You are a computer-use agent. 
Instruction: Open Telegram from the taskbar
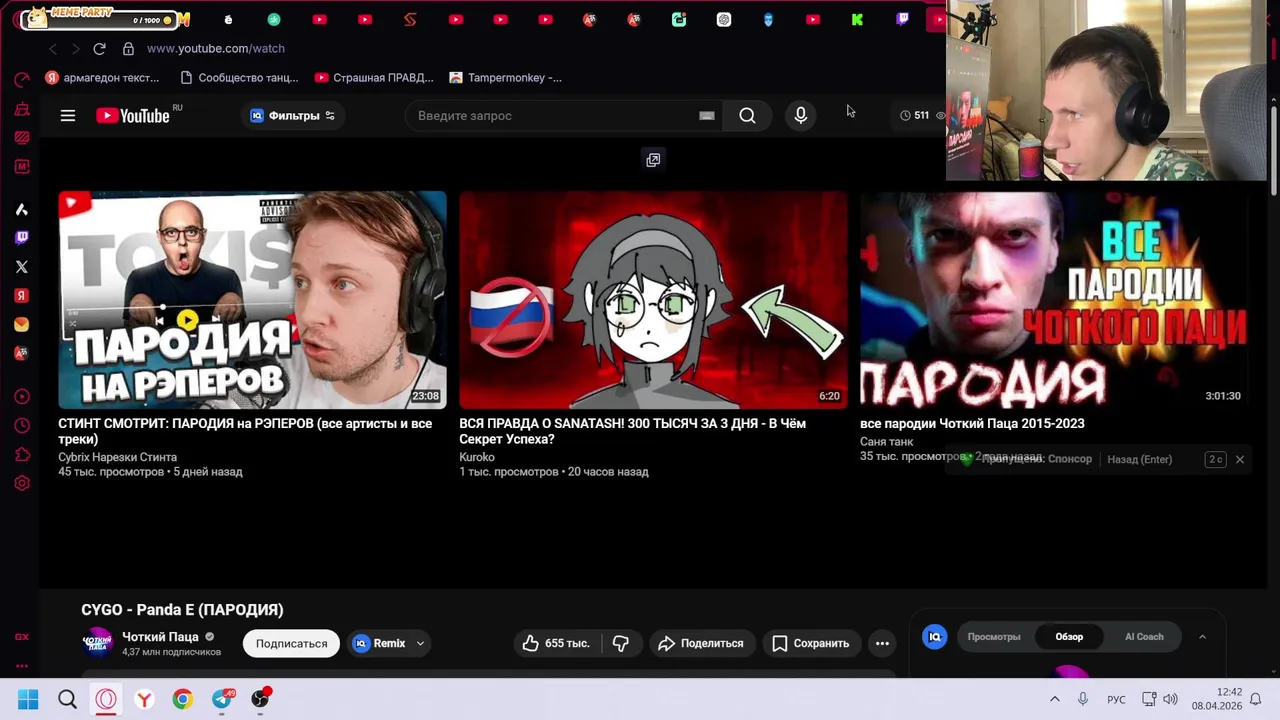pos(221,699)
